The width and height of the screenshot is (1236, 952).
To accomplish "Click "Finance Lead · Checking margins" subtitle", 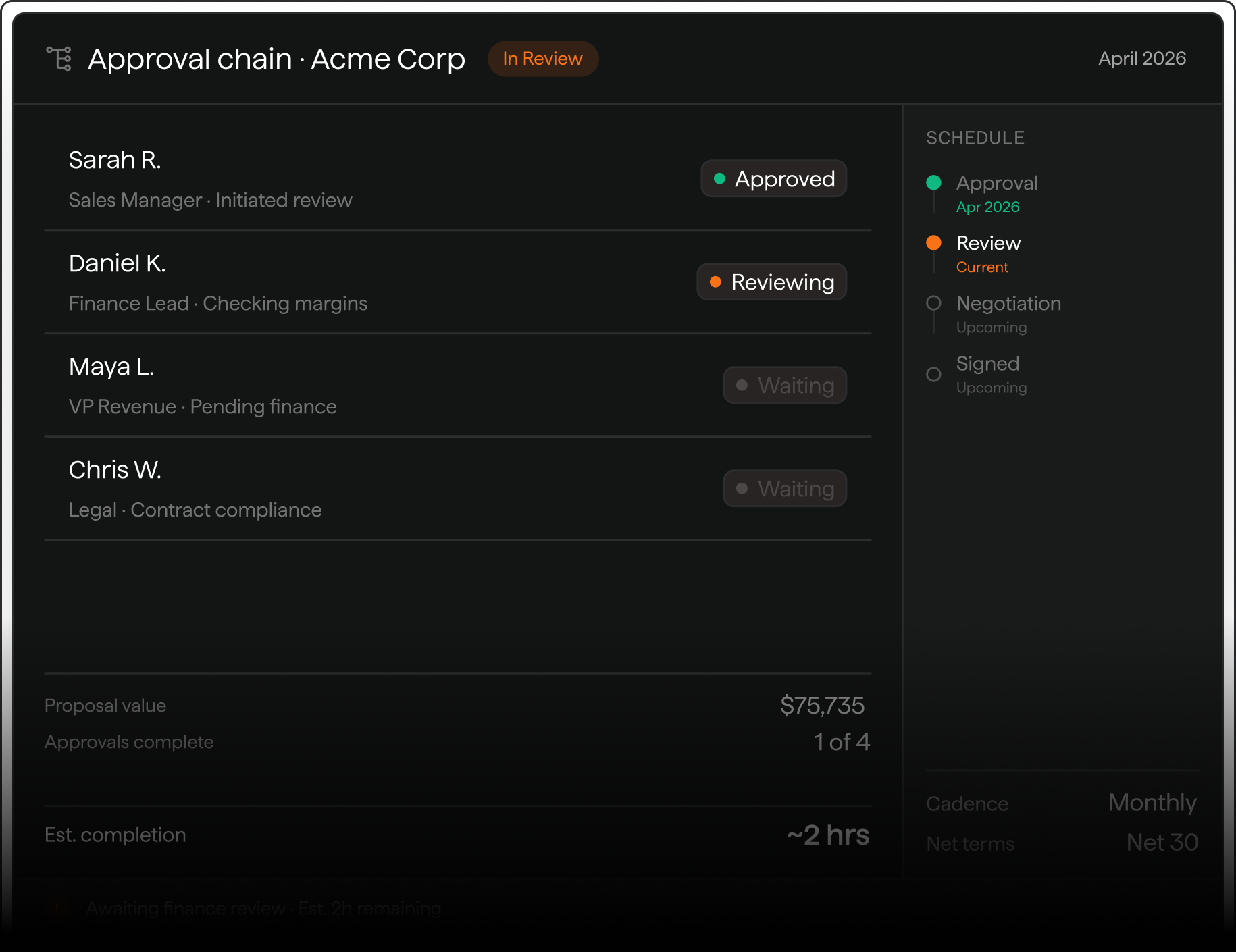I will tap(218, 303).
